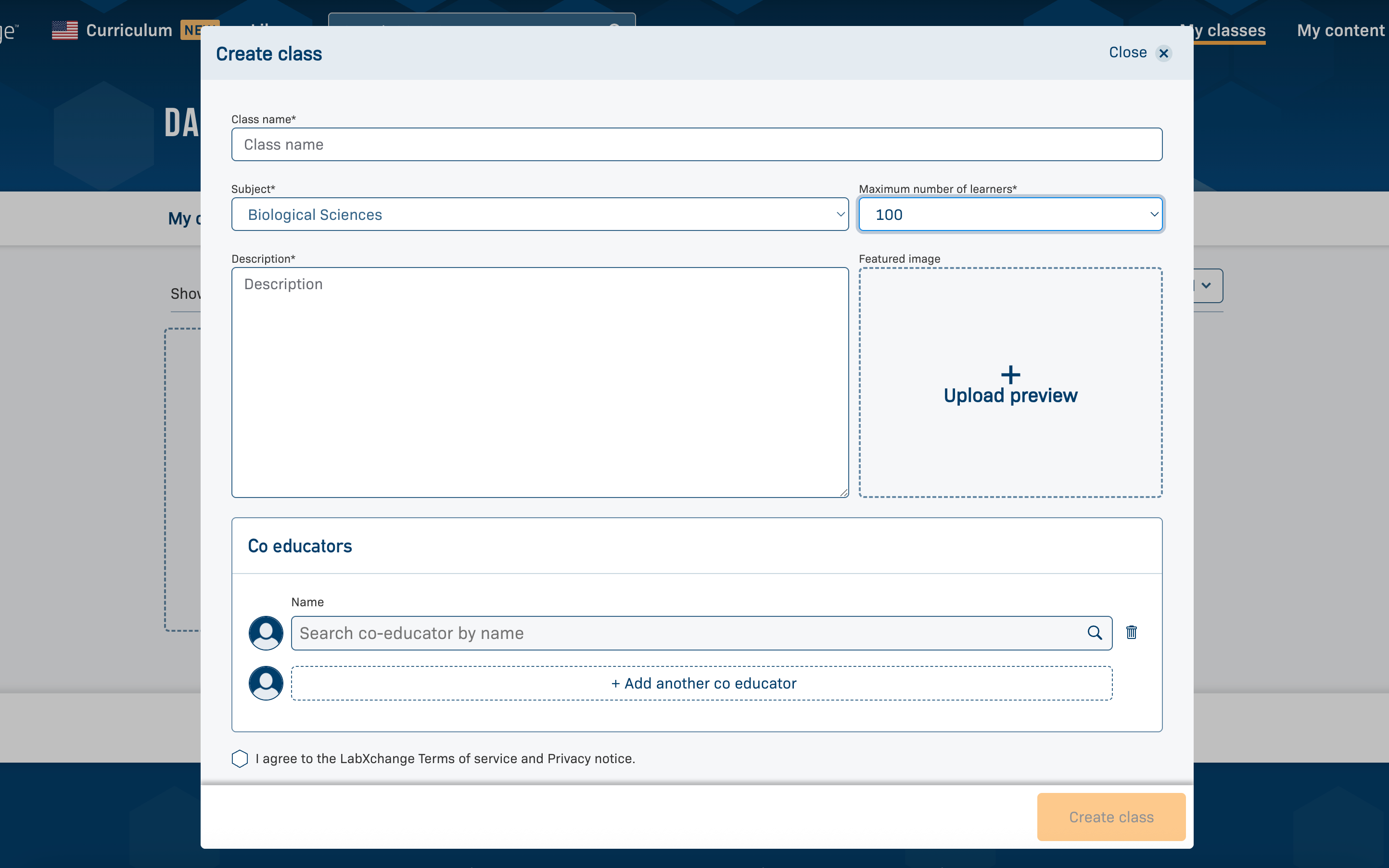The width and height of the screenshot is (1389, 868).
Task: Open the Subject dropdown
Action: 539,215
